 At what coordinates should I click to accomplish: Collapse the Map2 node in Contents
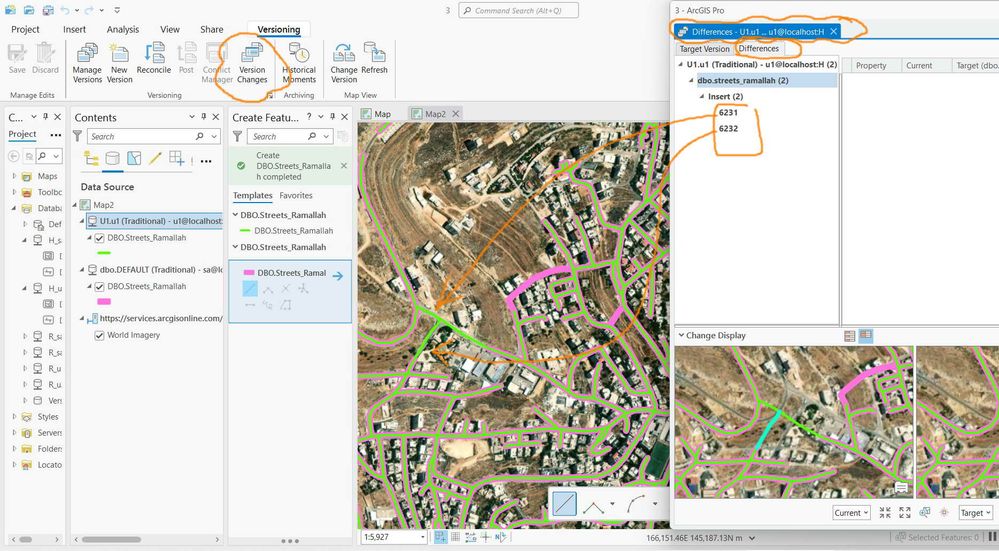[x=75, y=204]
